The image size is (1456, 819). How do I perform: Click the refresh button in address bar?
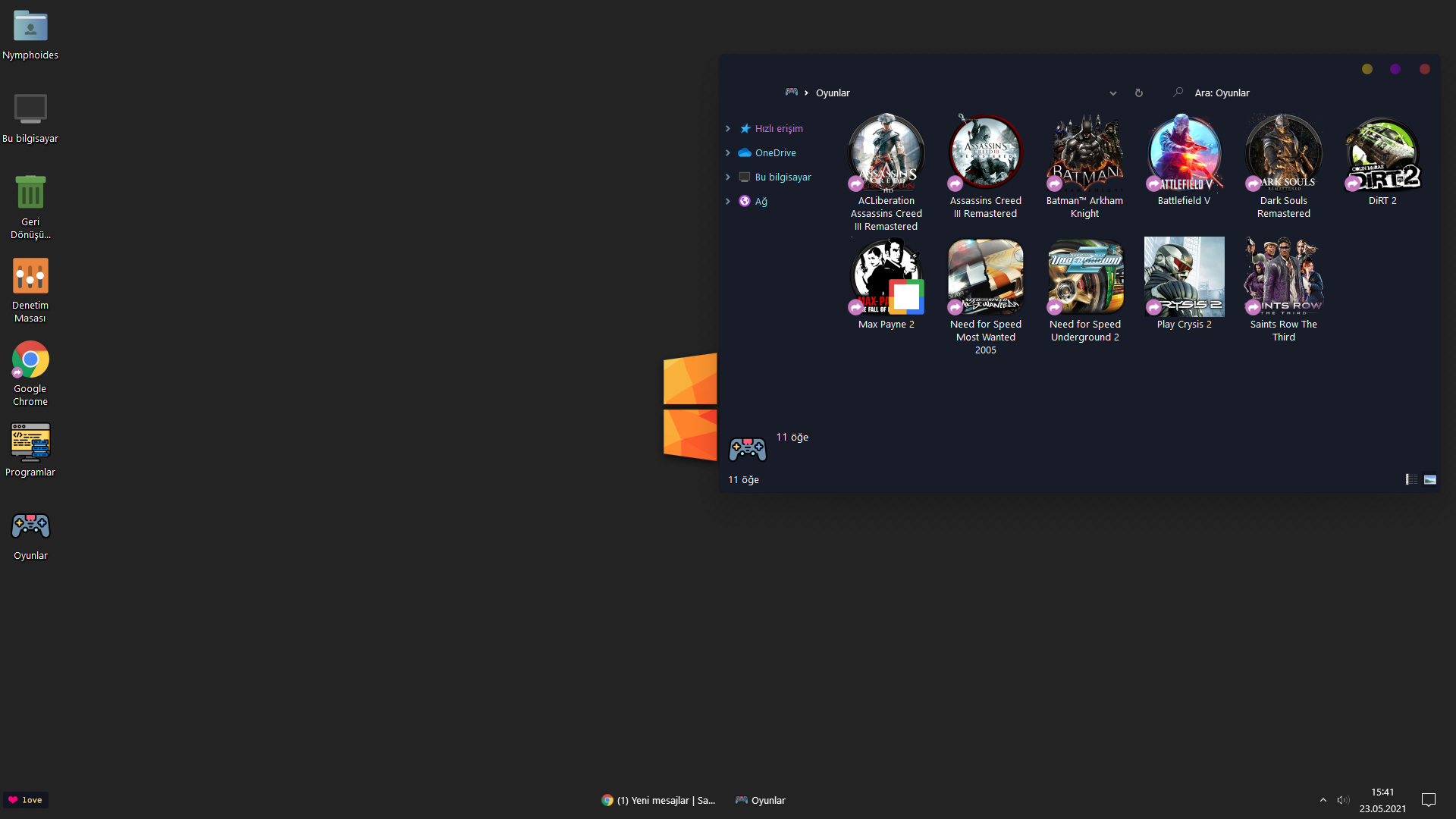pos(1138,93)
